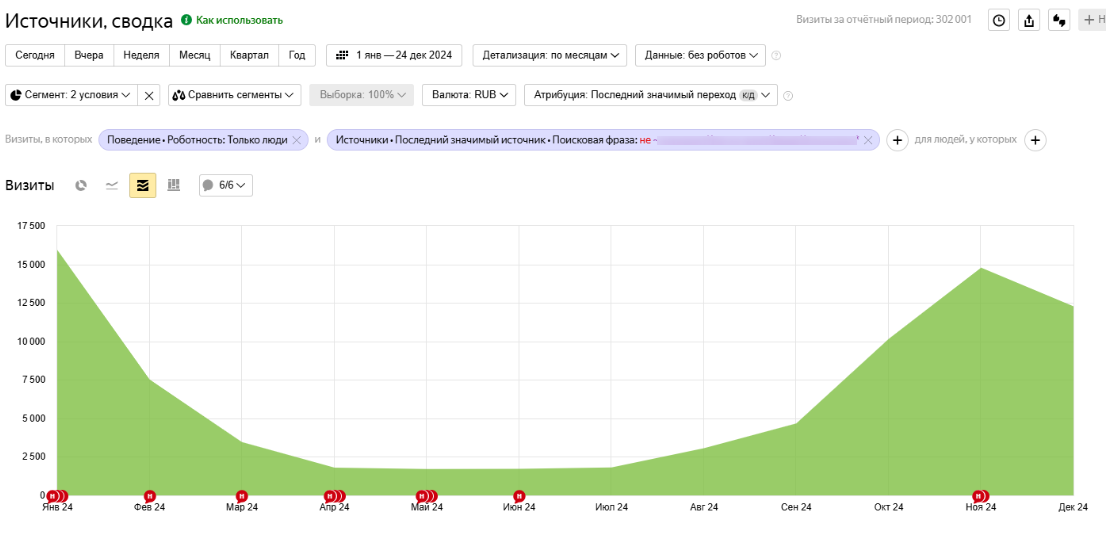Screen dimensions: 1106x537
Task: Click the 'Как использовать' info icon
Action: point(186,20)
